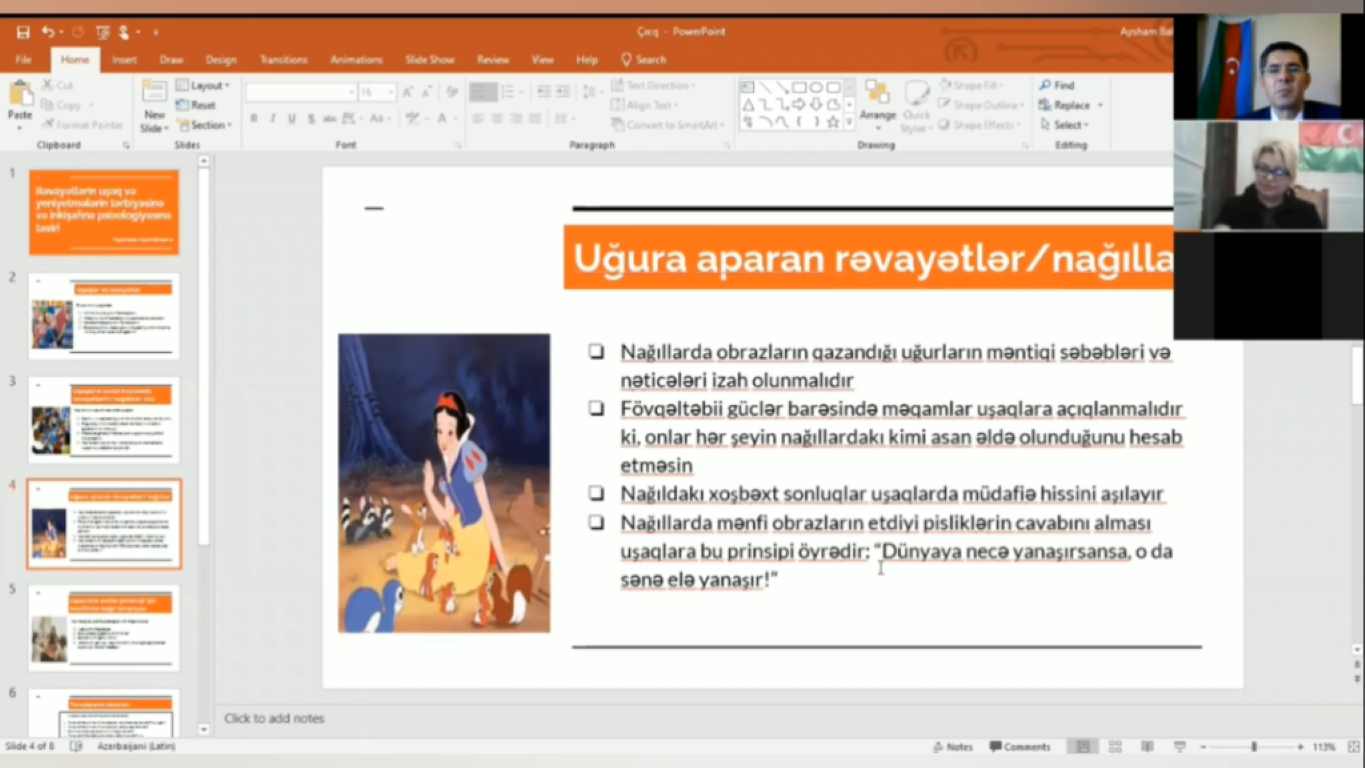Click the Underline formatting icon

[x=291, y=118]
